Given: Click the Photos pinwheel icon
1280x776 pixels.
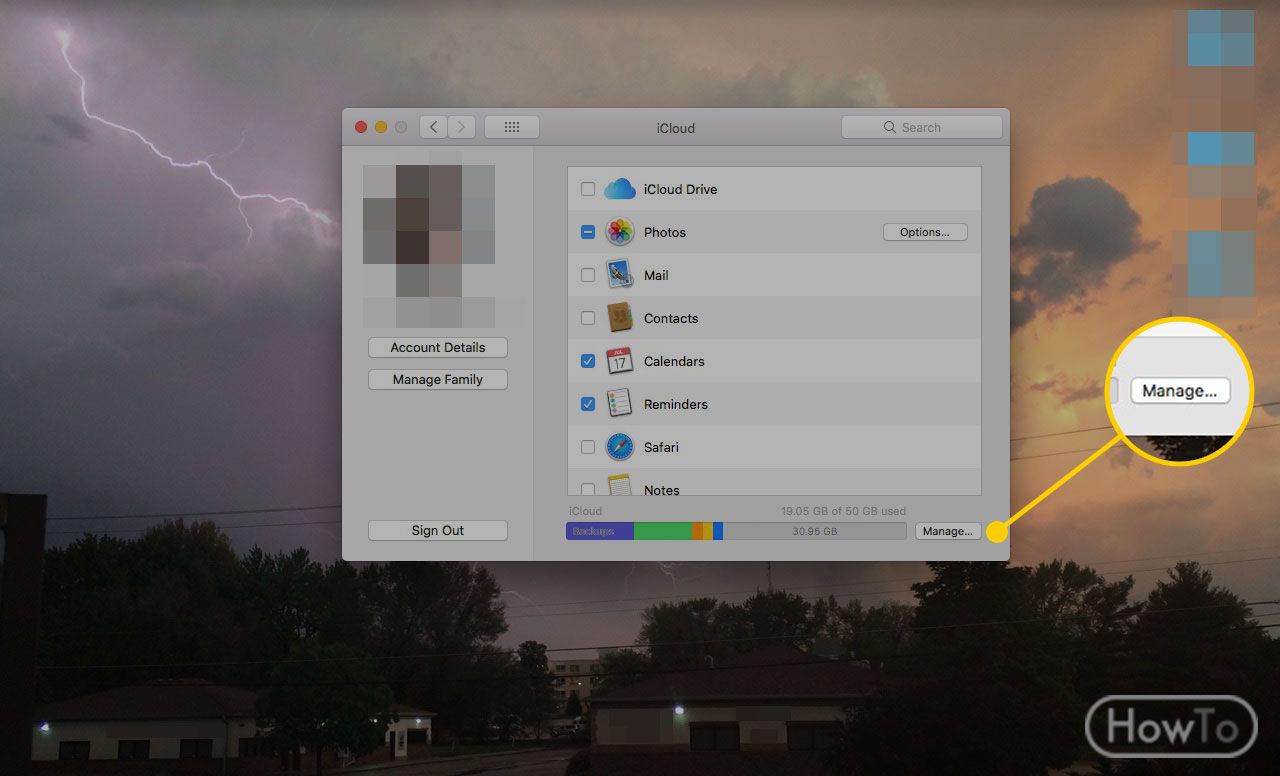Looking at the screenshot, I should click(620, 232).
